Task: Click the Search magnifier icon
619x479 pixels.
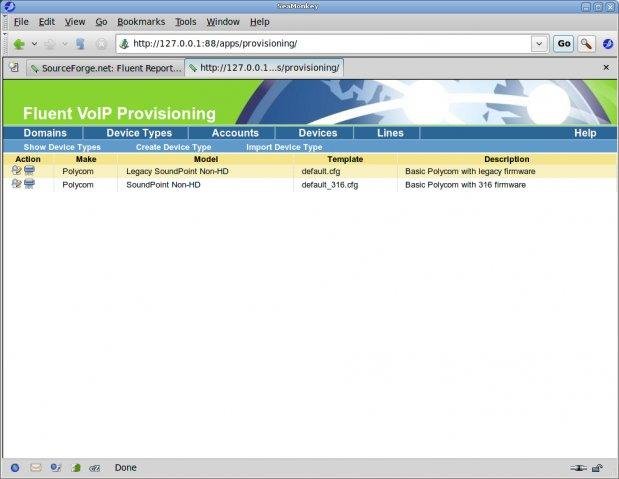Action: (x=586, y=44)
